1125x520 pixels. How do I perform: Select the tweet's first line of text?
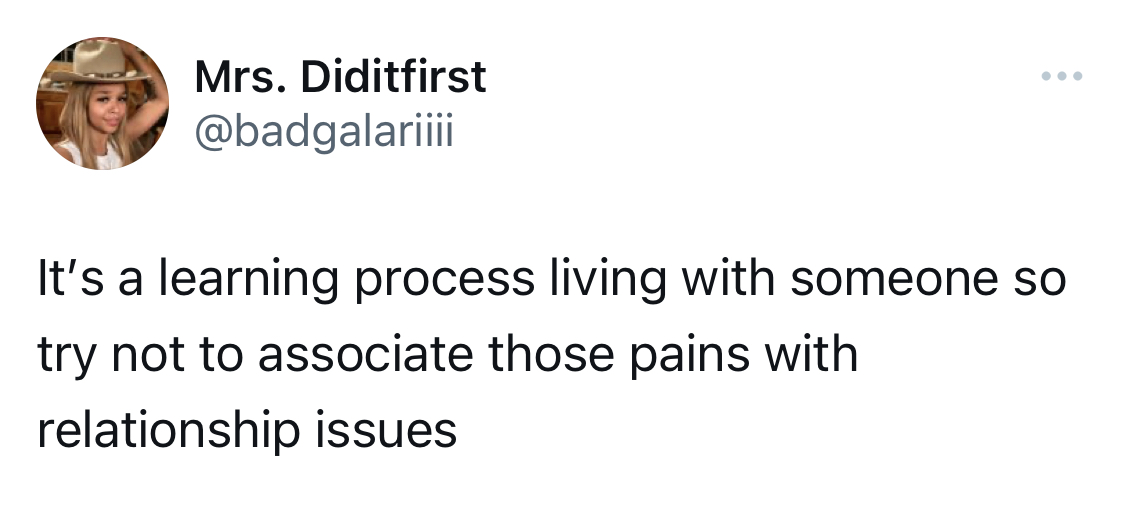552,279
